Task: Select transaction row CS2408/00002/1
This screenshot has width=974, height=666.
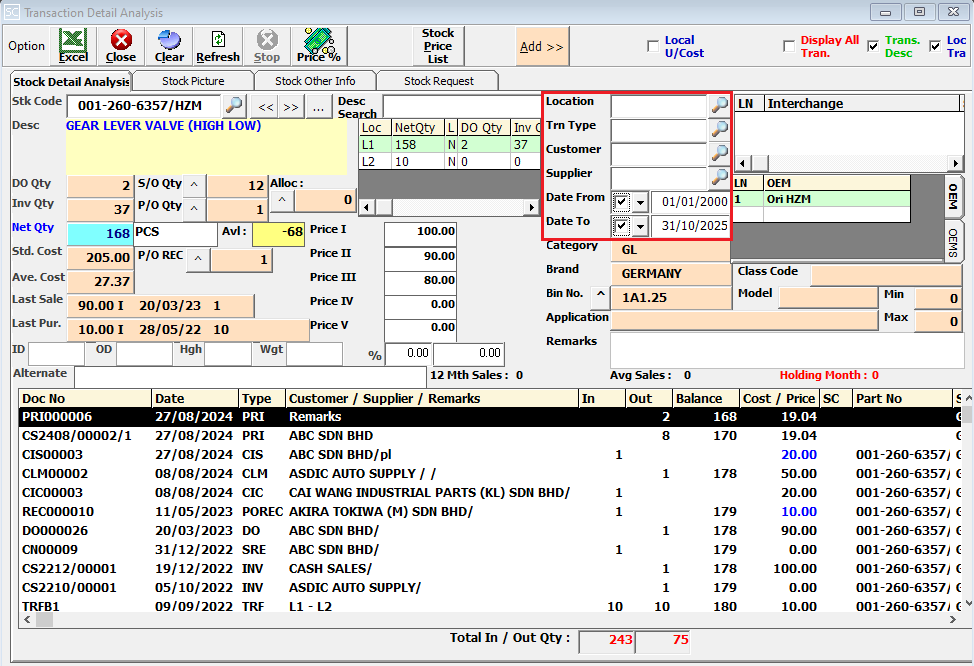Action: click(x=491, y=436)
